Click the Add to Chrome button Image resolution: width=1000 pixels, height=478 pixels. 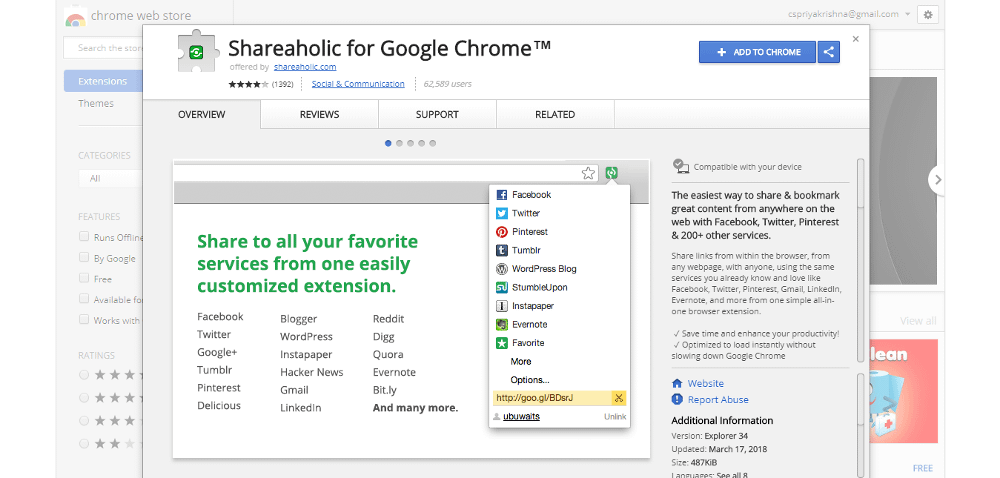[x=757, y=52]
